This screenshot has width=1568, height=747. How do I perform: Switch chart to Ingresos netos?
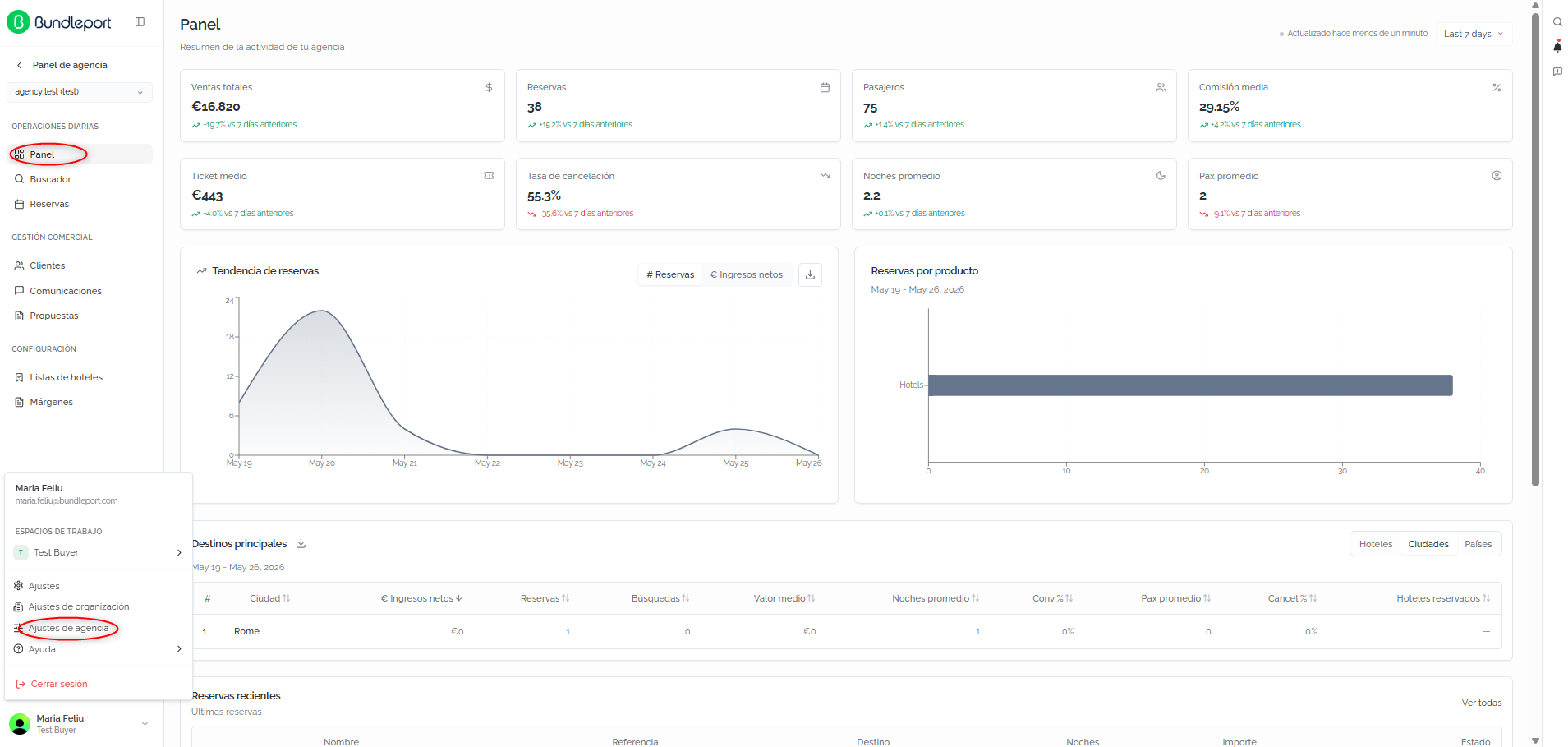(x=747, y=274)
